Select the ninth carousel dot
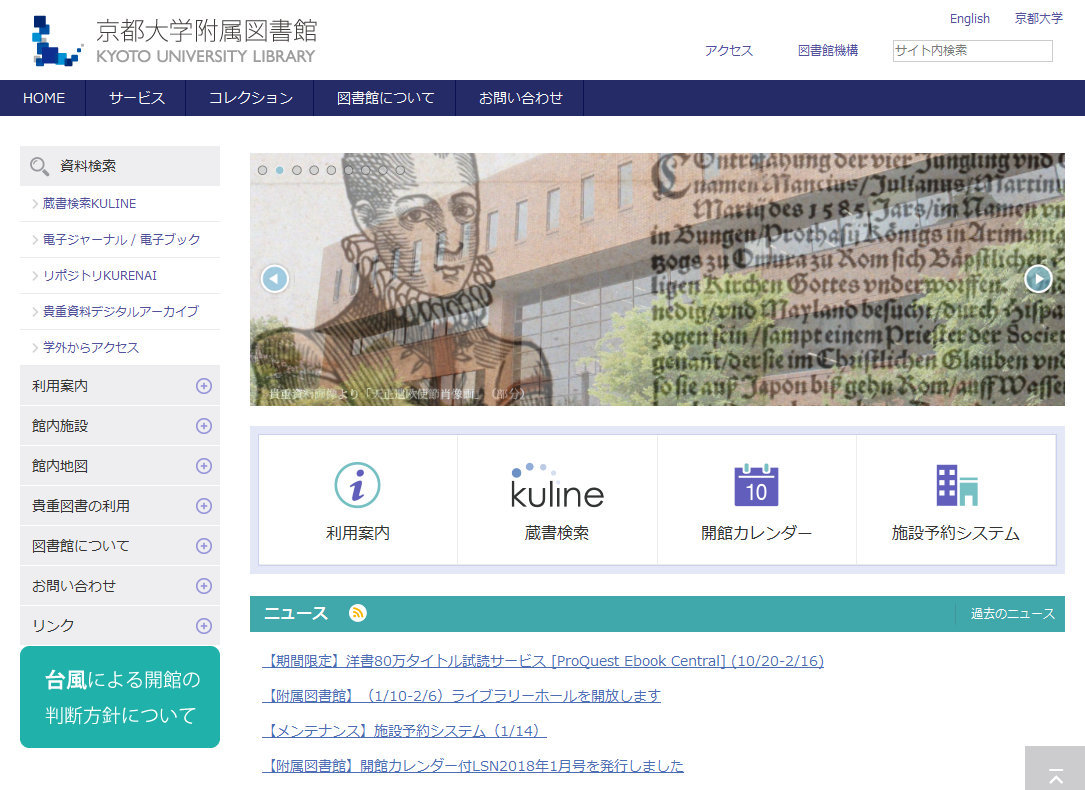This screenshot has width=1085, height=790. [x=400, y=170]
